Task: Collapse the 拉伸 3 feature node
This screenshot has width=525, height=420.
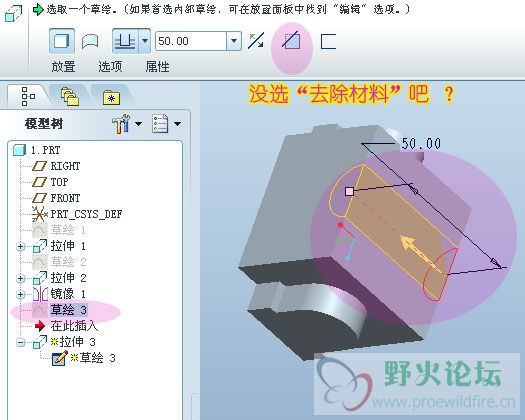Action: pyautogui.click(x=20, y=342)
